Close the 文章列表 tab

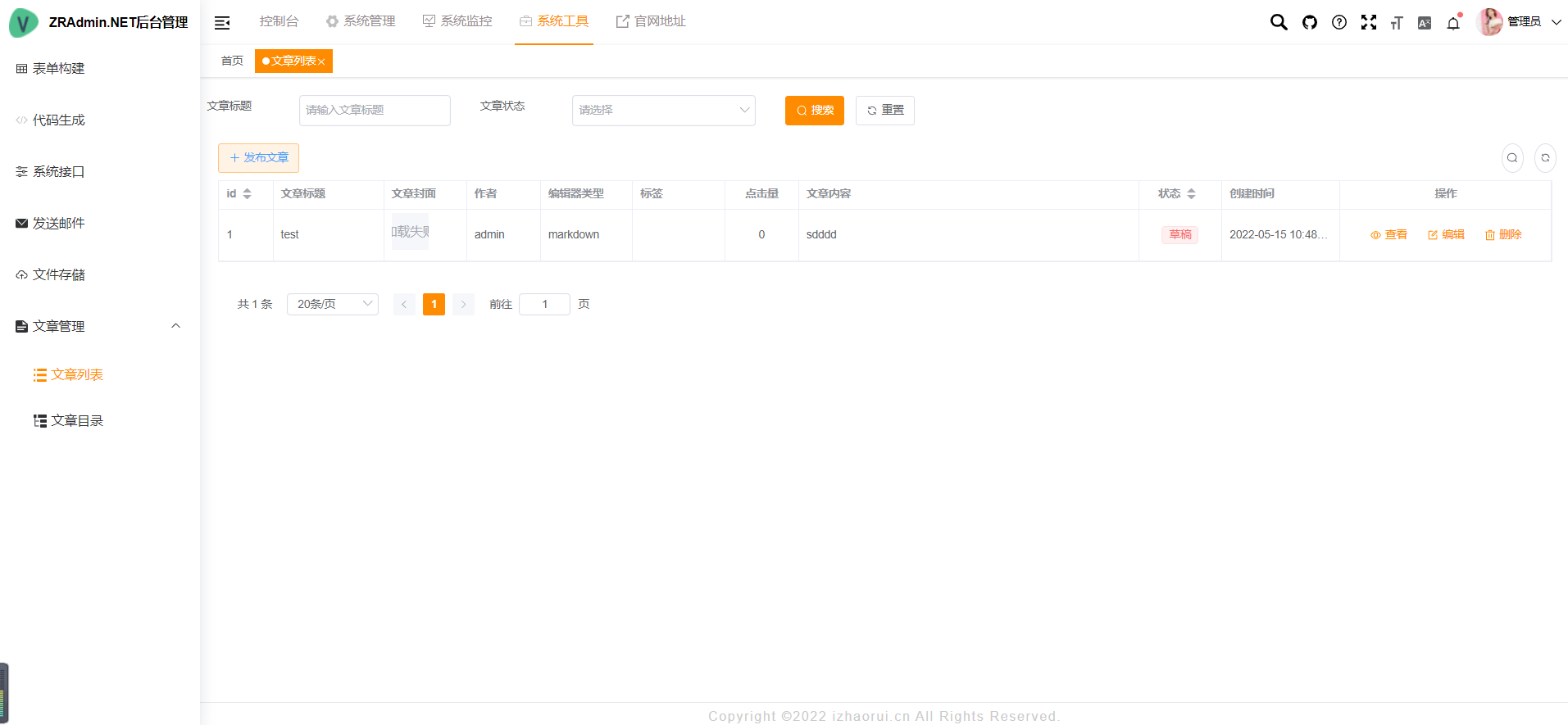321,61
